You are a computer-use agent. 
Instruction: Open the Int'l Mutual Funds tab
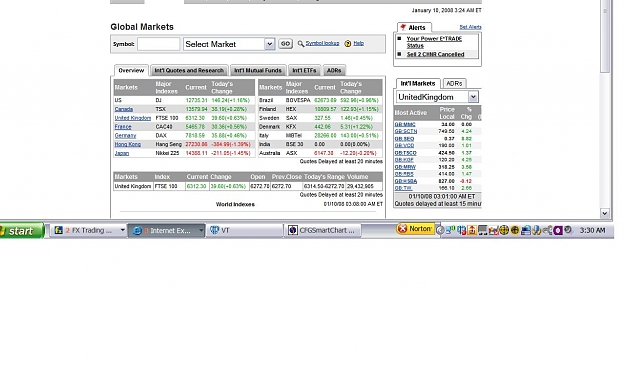click(257, 71)
